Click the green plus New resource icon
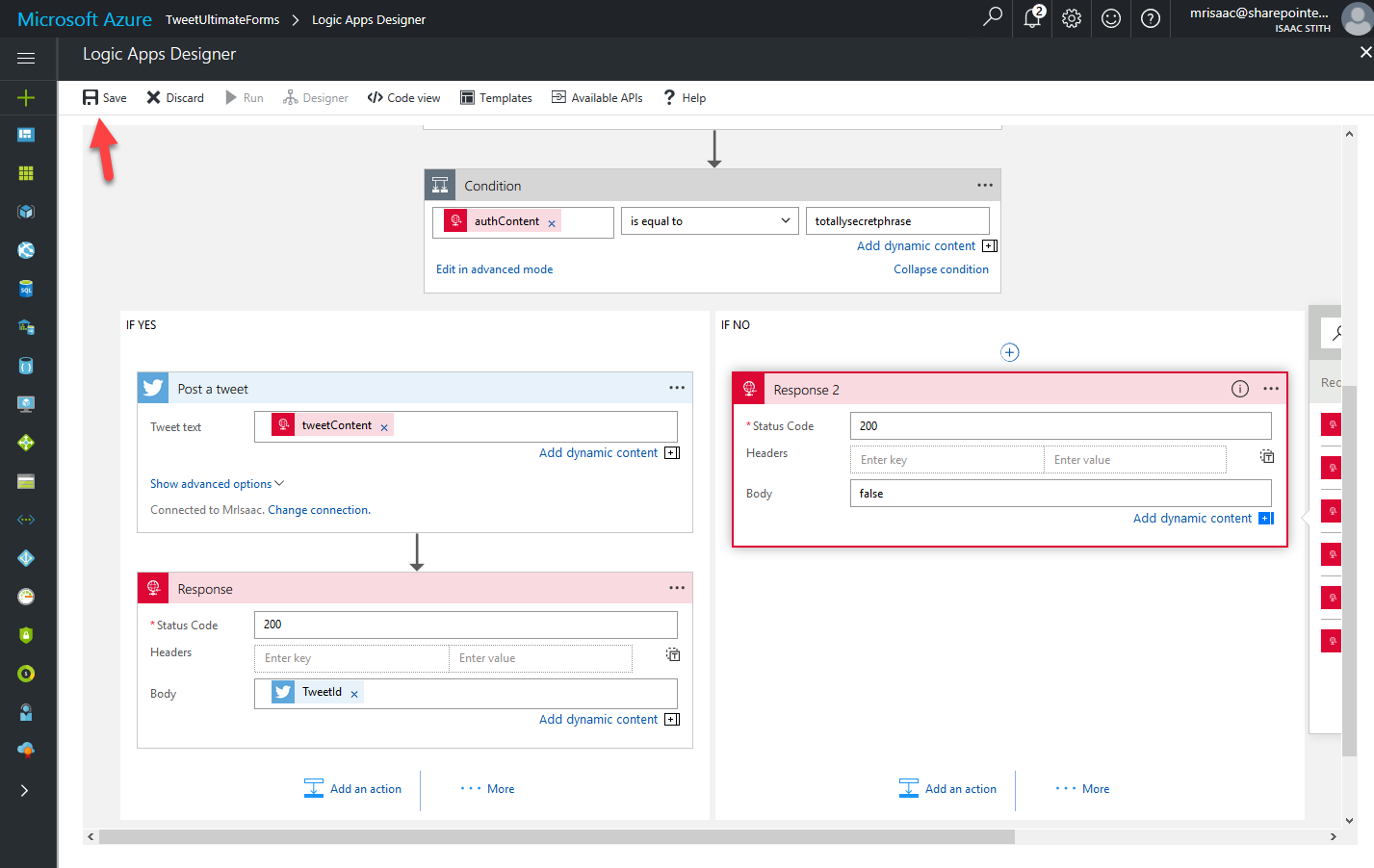The image size is (1374, 868). pyautogui.click(x=26, y=97)
